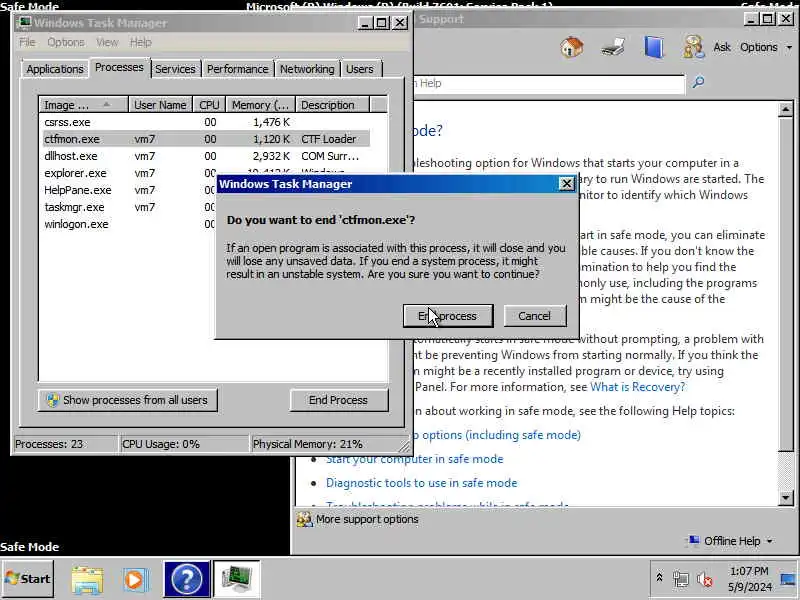Click the Search Help input field
The image size is (800, 600).
click(549, 83)
